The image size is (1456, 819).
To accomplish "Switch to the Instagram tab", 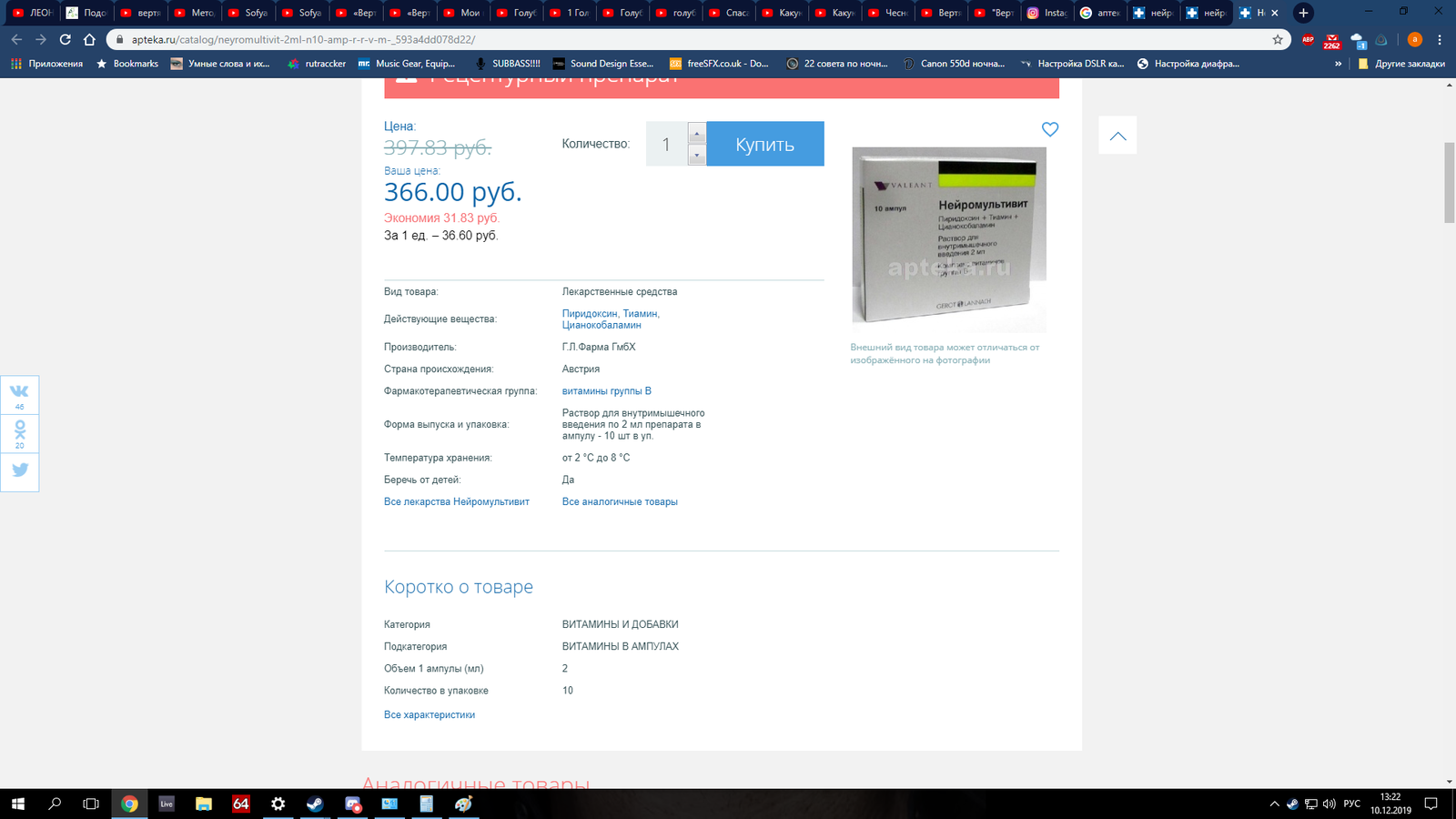I will (1046, 13).
